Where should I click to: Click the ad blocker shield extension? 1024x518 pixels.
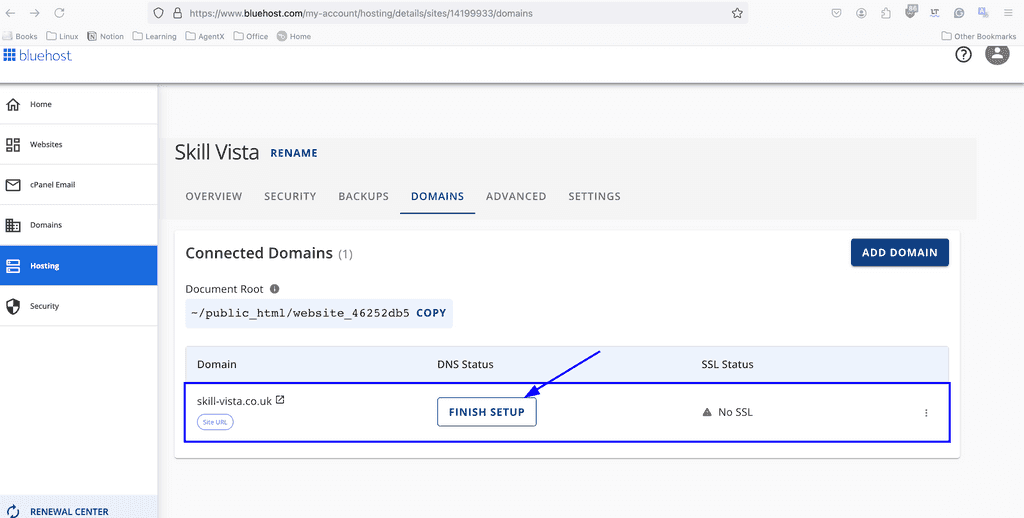click(911, 12)
